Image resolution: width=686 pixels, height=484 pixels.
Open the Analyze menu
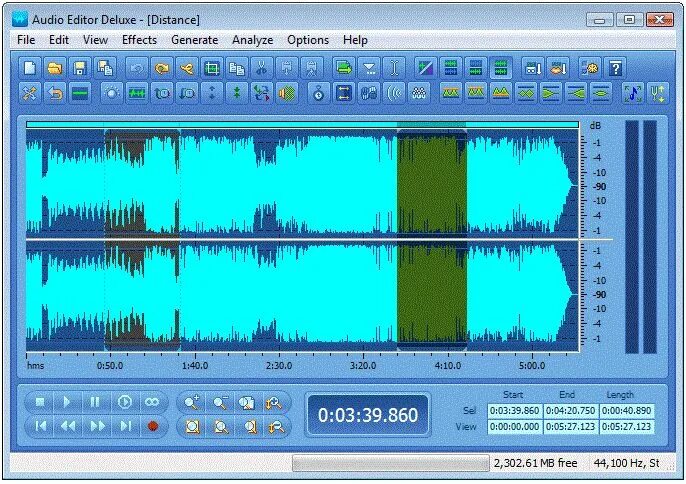click(252, 40)
